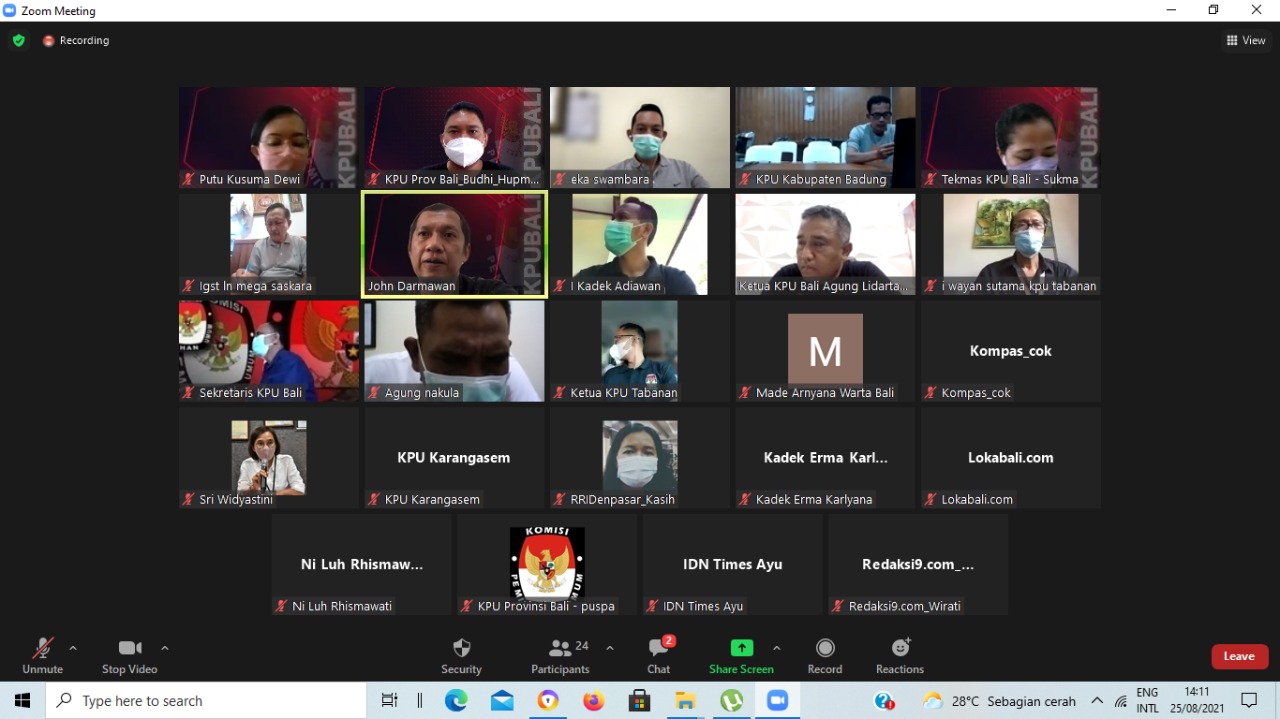Viewport: 1280px width, 719px height.
Task: Click the Recording status indicator
Action: pos(76,40)
